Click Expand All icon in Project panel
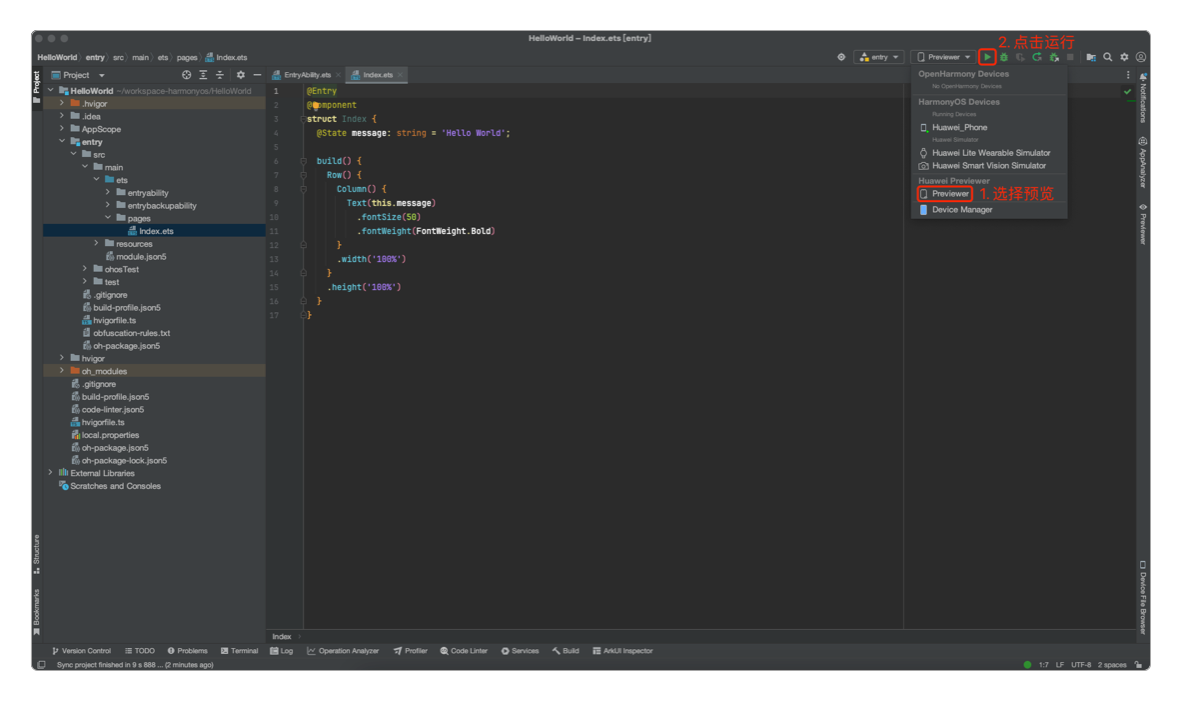This screenshot has height=701, width=1181. coord(203,75)
